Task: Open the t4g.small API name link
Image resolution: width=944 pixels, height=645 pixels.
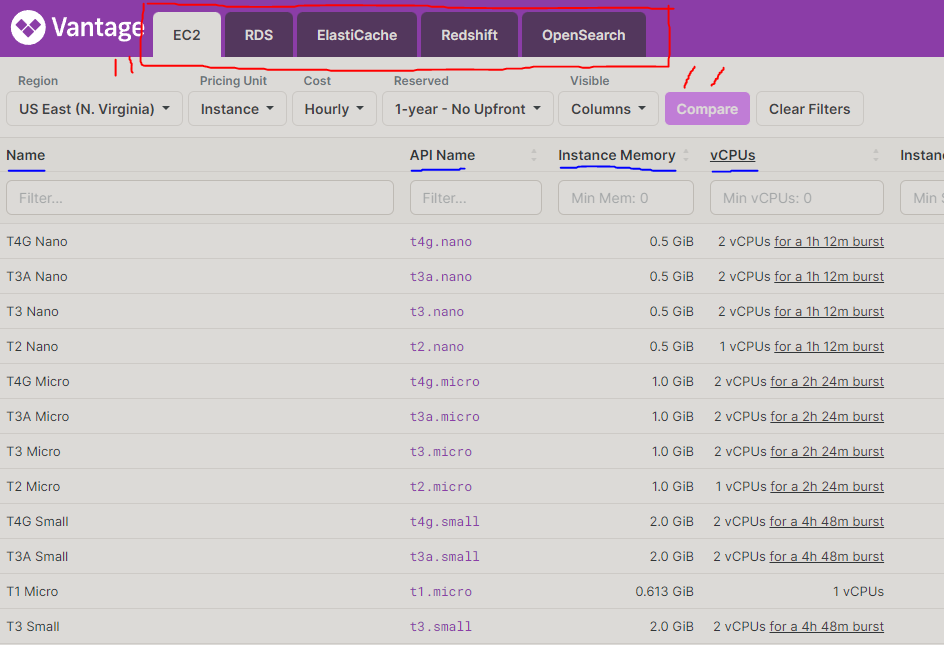Action: click(x=445, y=522)
